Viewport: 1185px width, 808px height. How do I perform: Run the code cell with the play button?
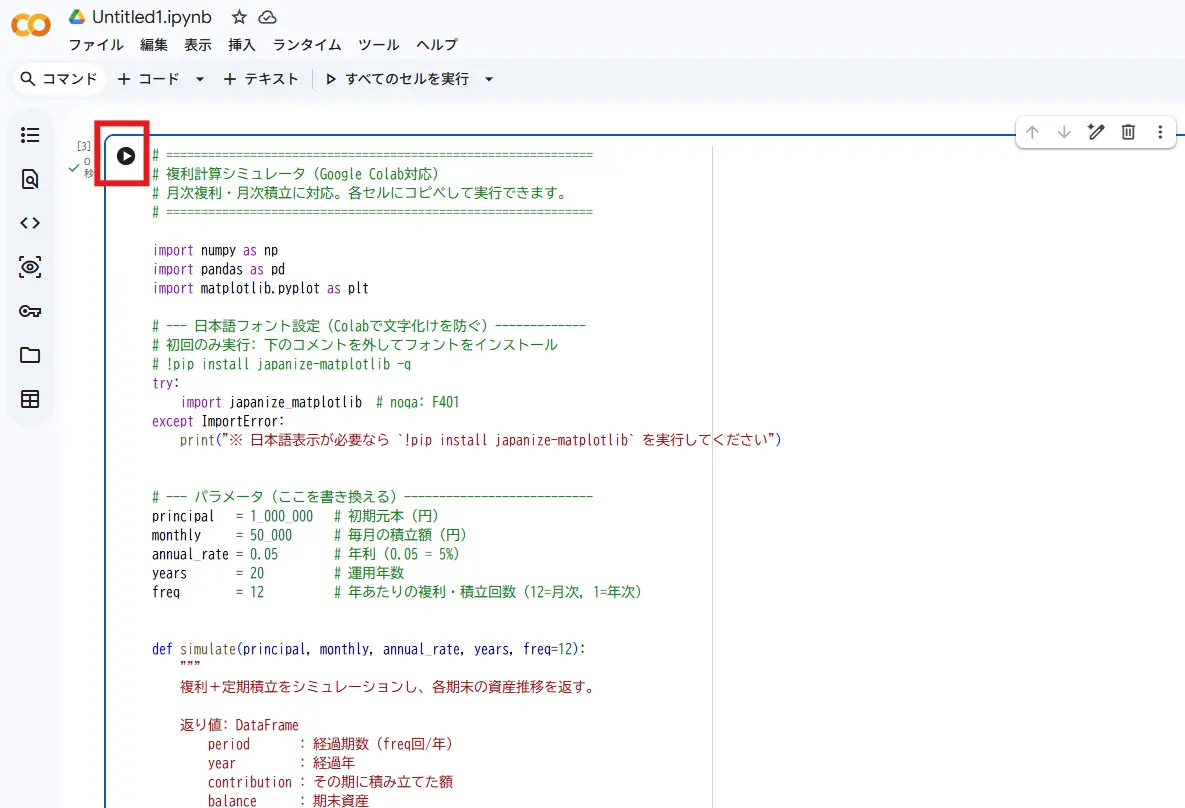125,156
